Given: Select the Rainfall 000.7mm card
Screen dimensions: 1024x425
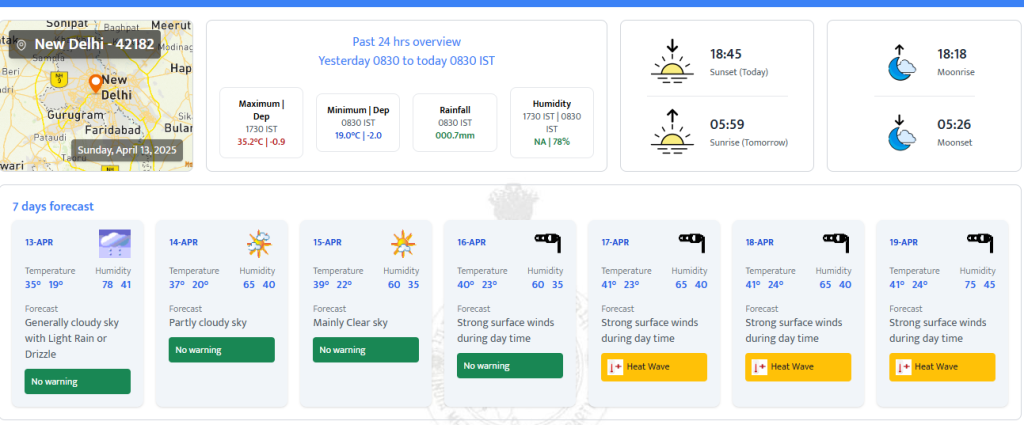Looking at the screenshot, I should point(455,123).
